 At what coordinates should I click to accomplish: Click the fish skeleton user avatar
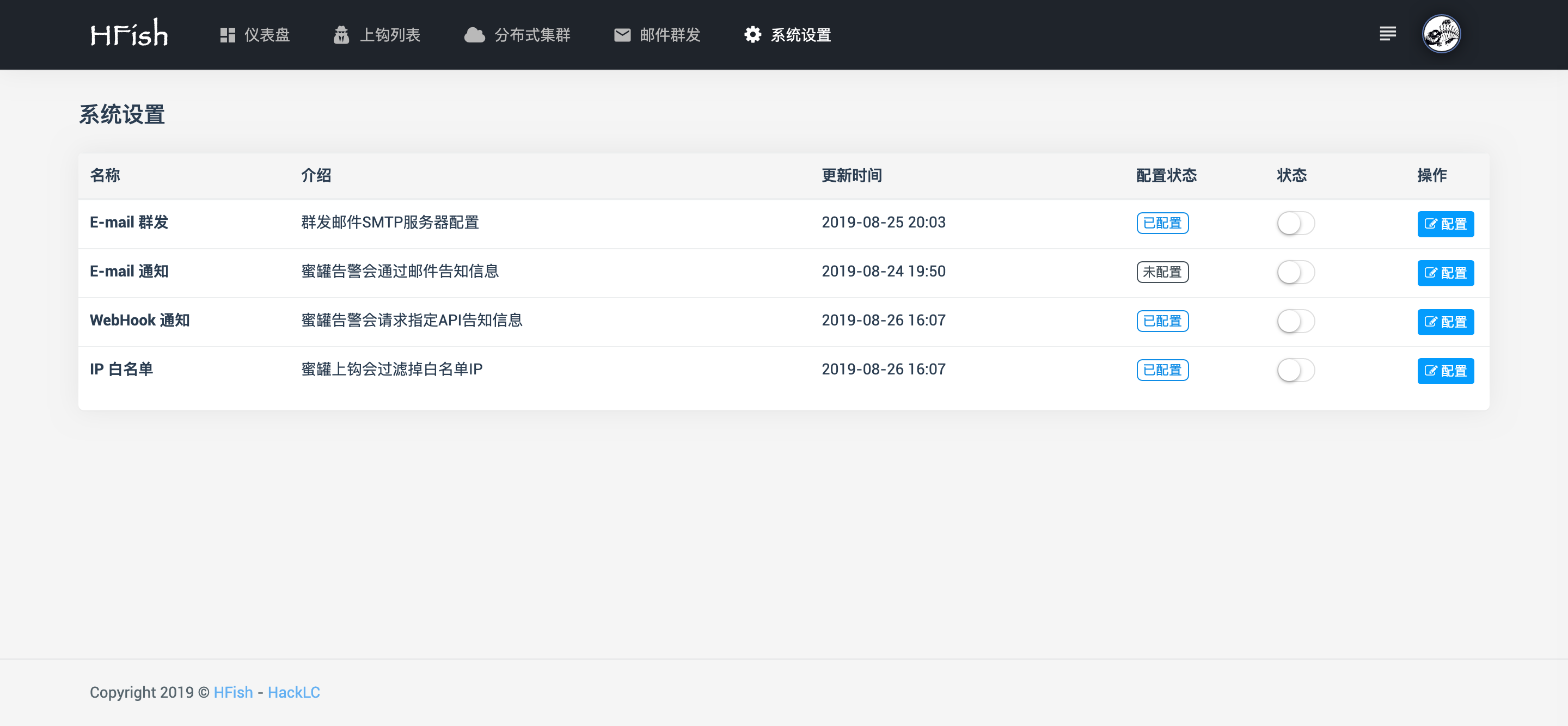tap(1441, 34)
